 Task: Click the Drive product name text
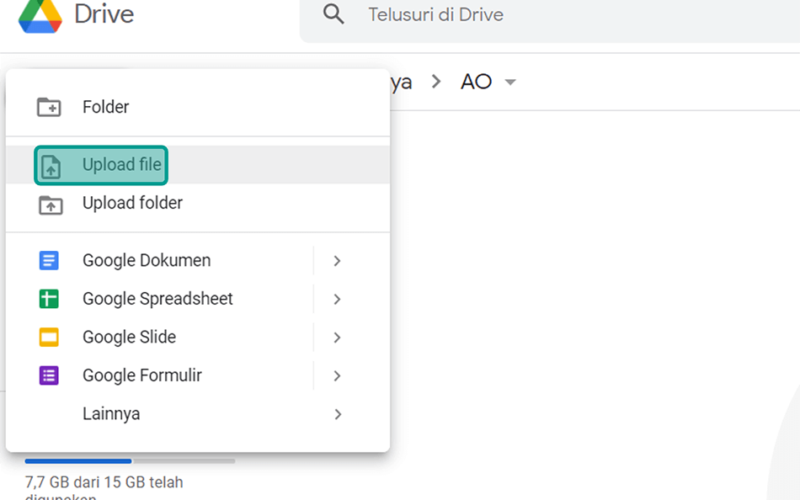[x=104, y=14]
